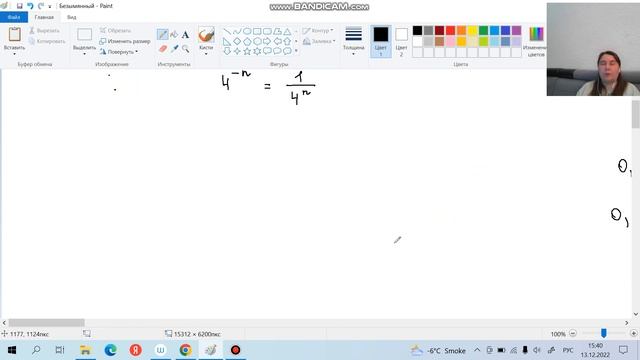Activate Цвет 2 background color box
The height and width of the screenshot is (360, 640).
pyautogui.click(x=401, y=41)
